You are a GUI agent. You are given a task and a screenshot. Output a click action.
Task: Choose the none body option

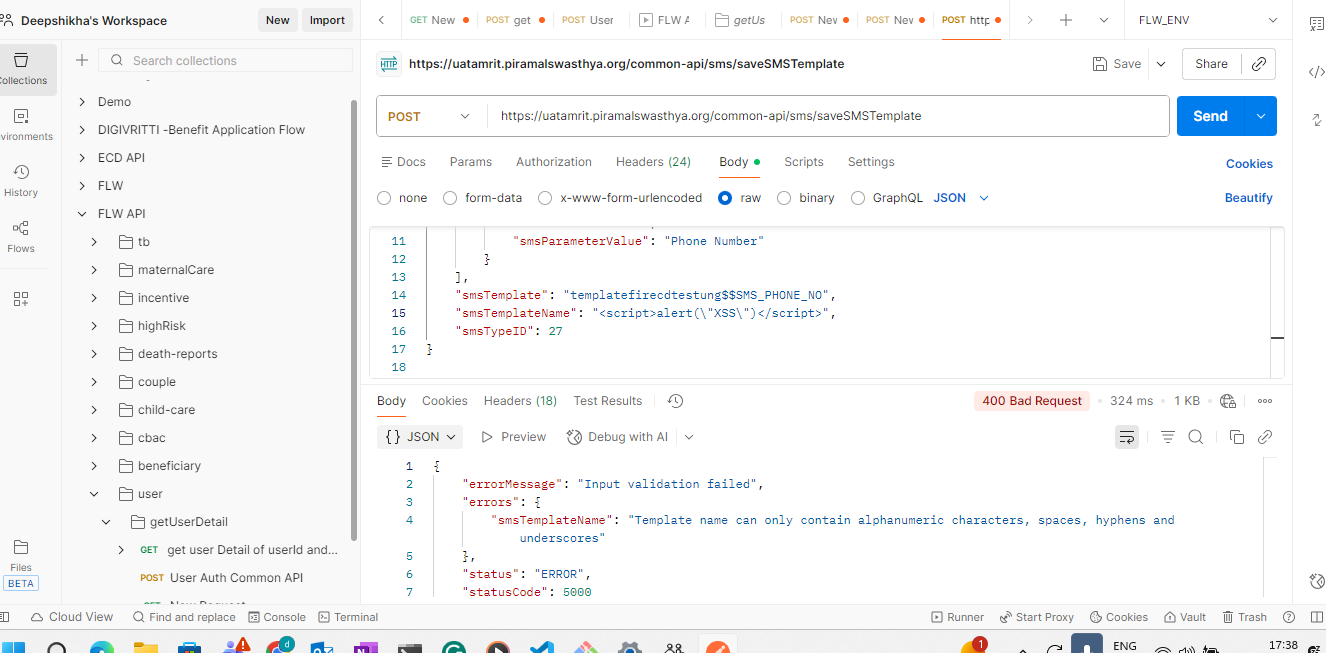[384, 198]
